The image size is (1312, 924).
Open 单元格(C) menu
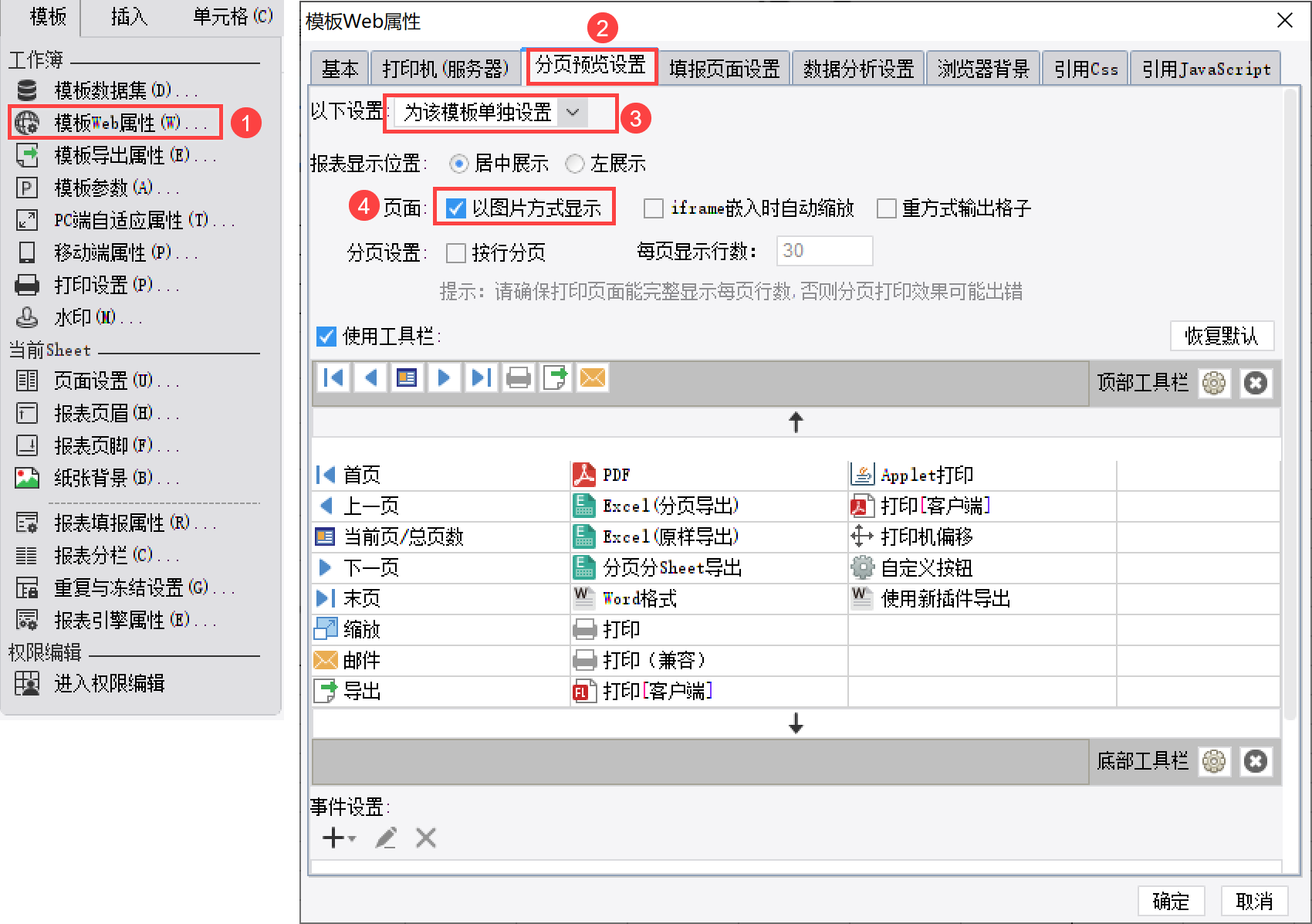[233, 17]
